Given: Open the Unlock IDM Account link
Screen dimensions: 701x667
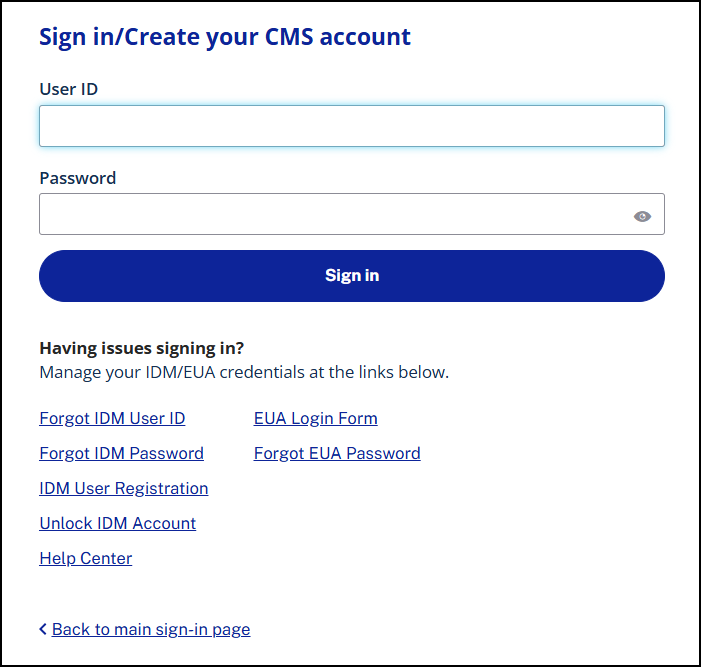Looking at the screenshot, I should (x=118, y=523).
